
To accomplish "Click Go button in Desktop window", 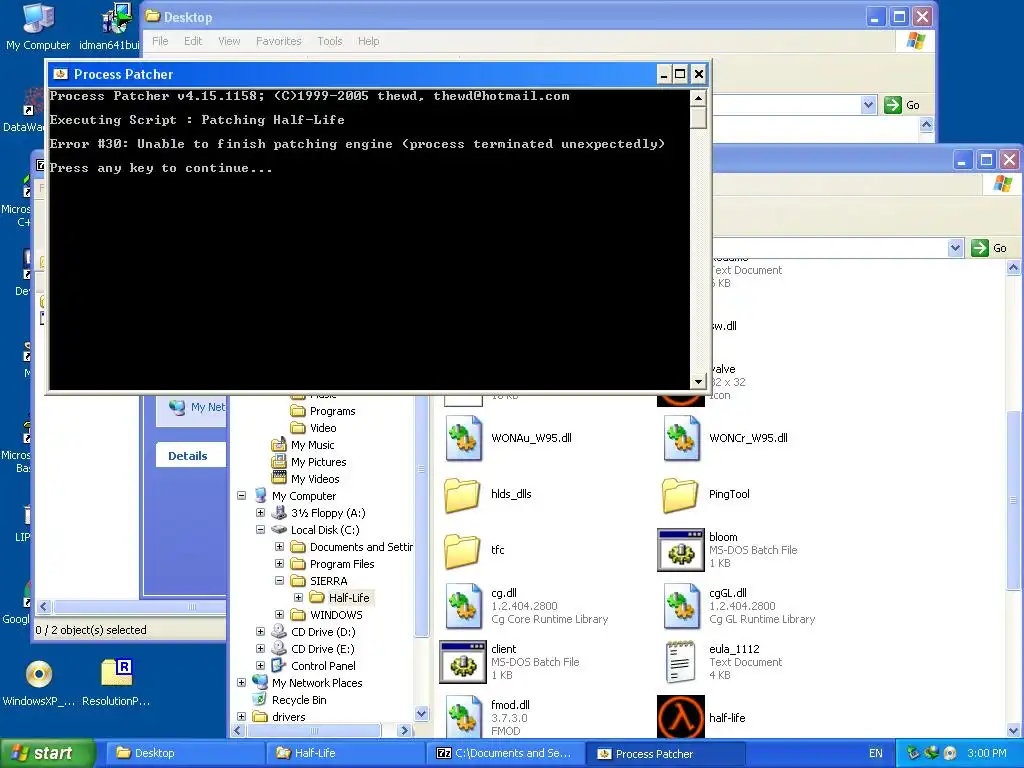I will tap(903, 104).
